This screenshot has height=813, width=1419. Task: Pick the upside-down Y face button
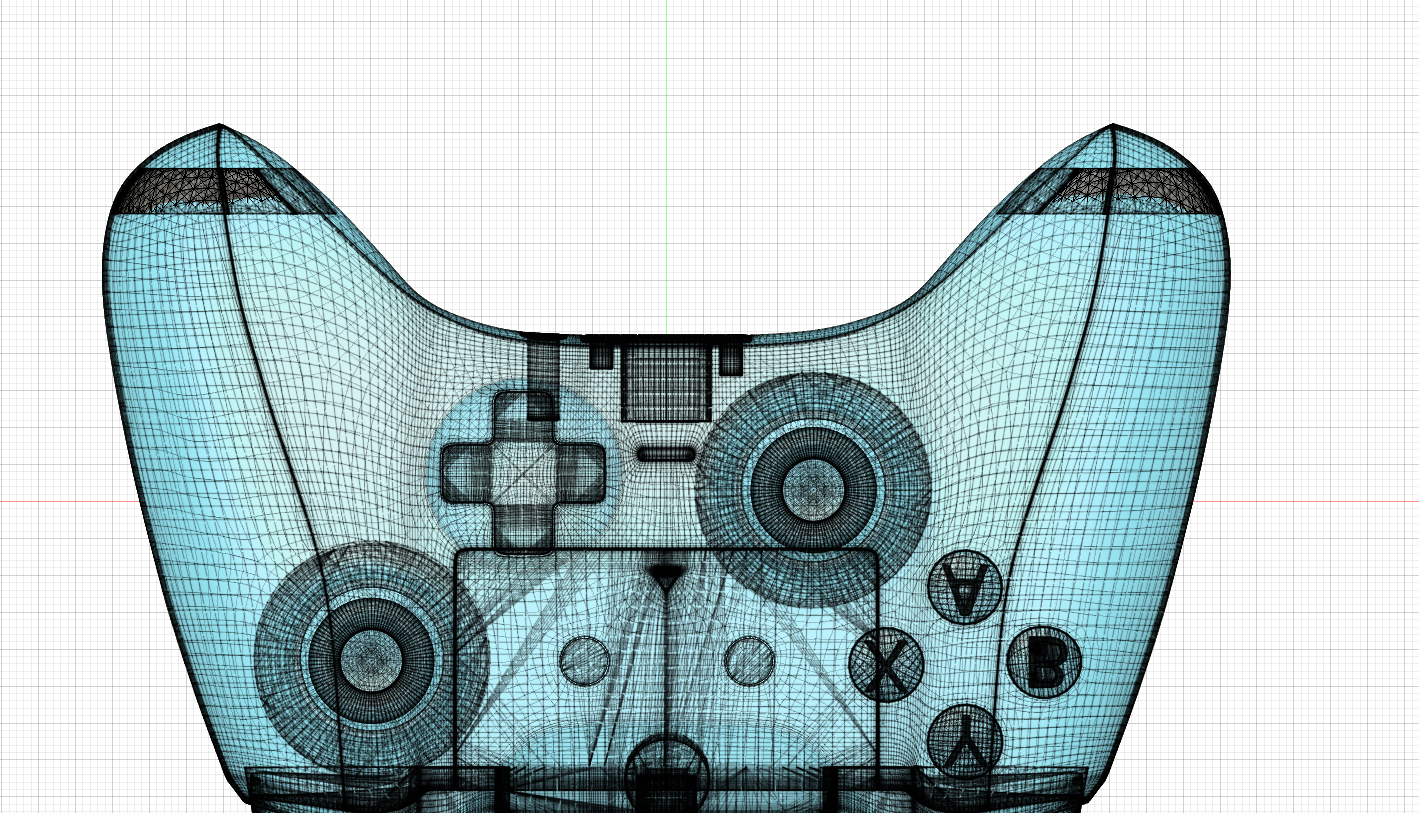[x=965, y=741]
